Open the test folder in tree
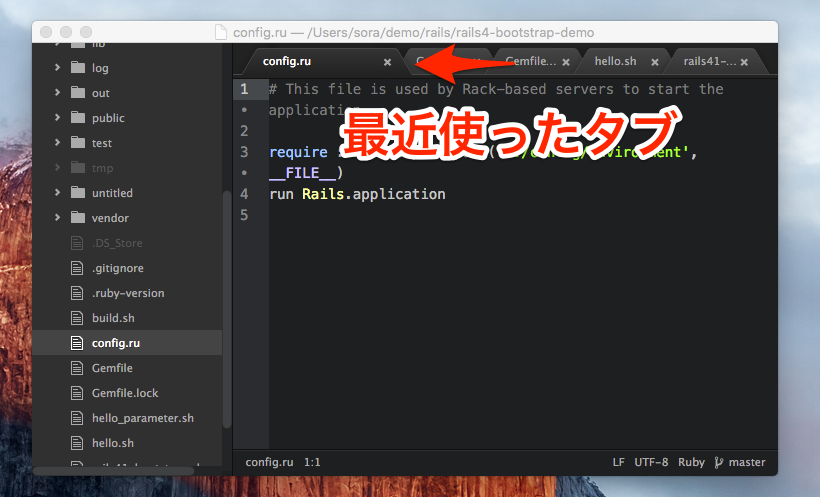820x497 pixels. (x=101, y=143)
